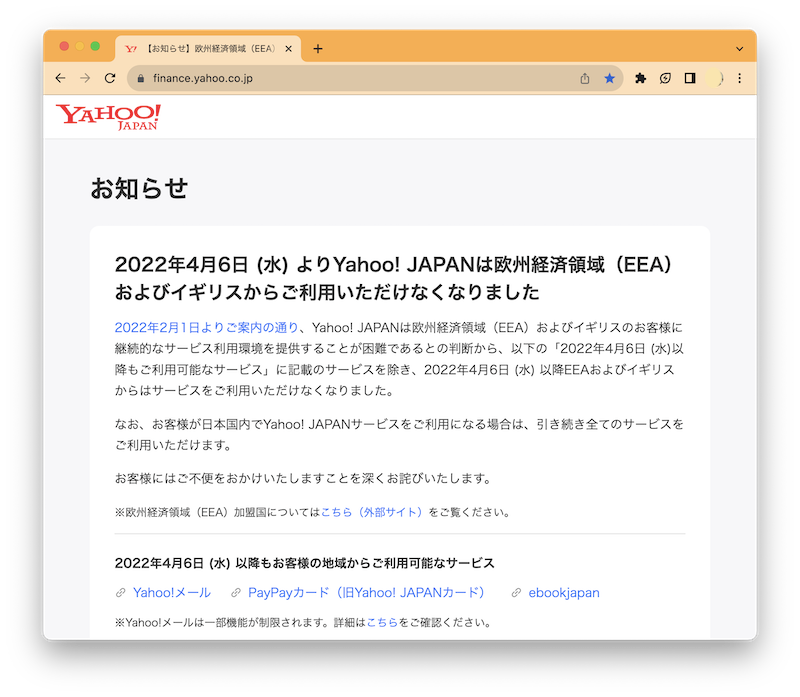Open Chrome three-dot menu

point(739,78)
